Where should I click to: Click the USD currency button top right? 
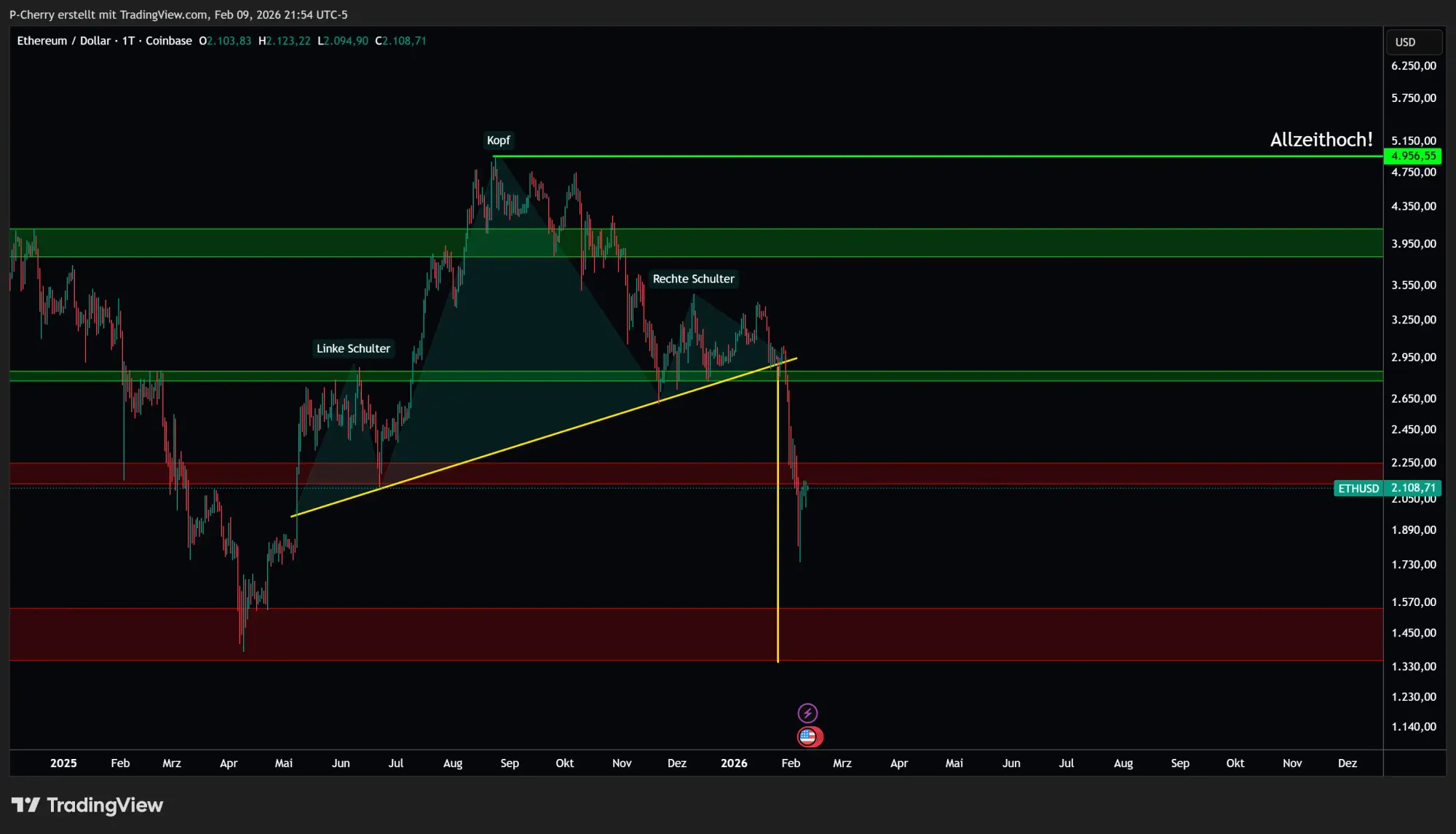[1413, 42]
